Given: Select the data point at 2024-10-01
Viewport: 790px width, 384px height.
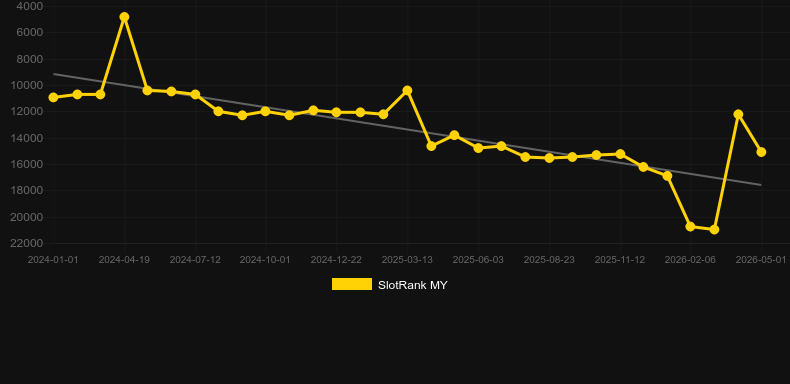Looking at the screenshot, I should tap(266, 111).
